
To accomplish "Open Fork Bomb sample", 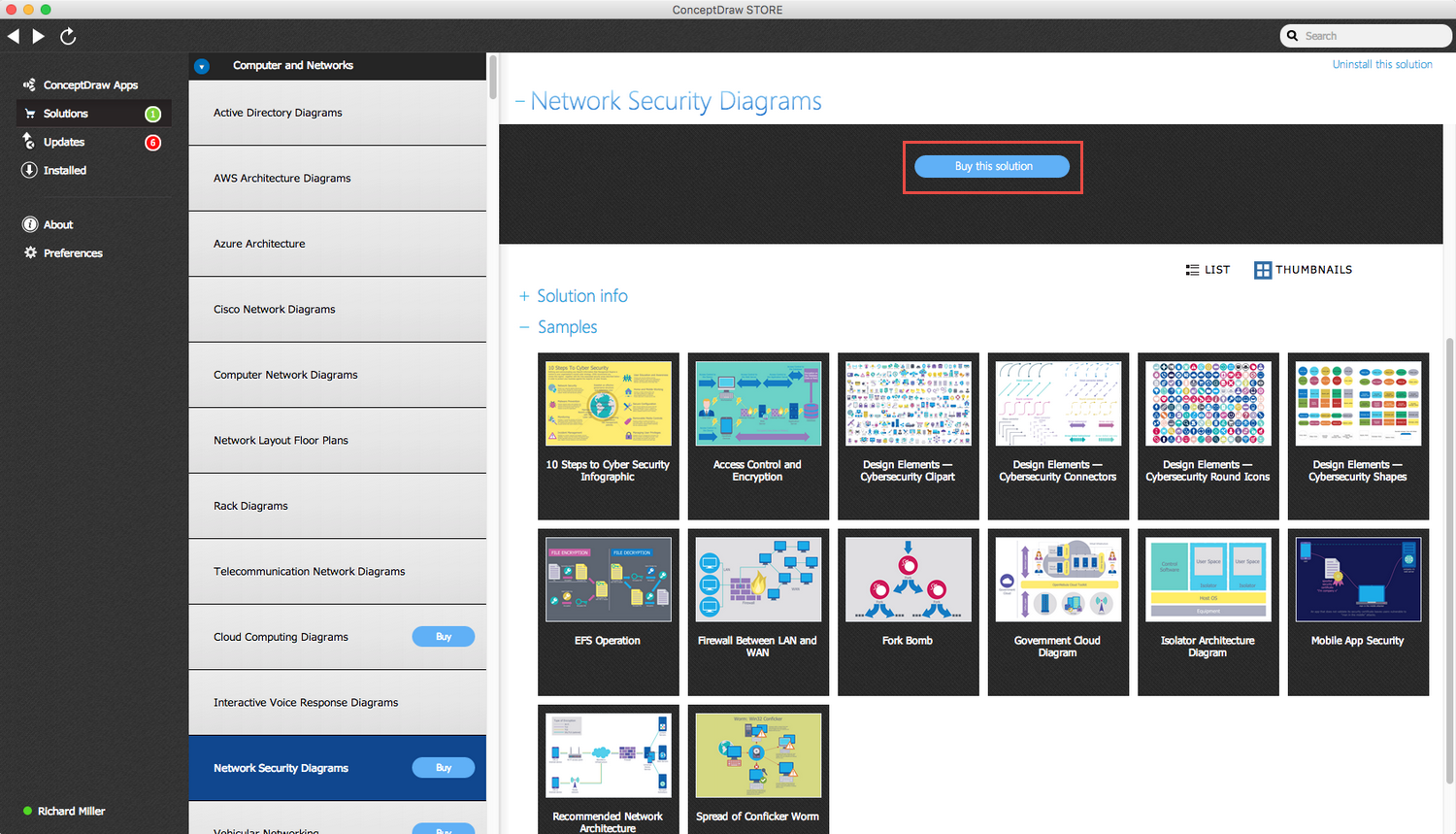I will click(x=909, y=612).
